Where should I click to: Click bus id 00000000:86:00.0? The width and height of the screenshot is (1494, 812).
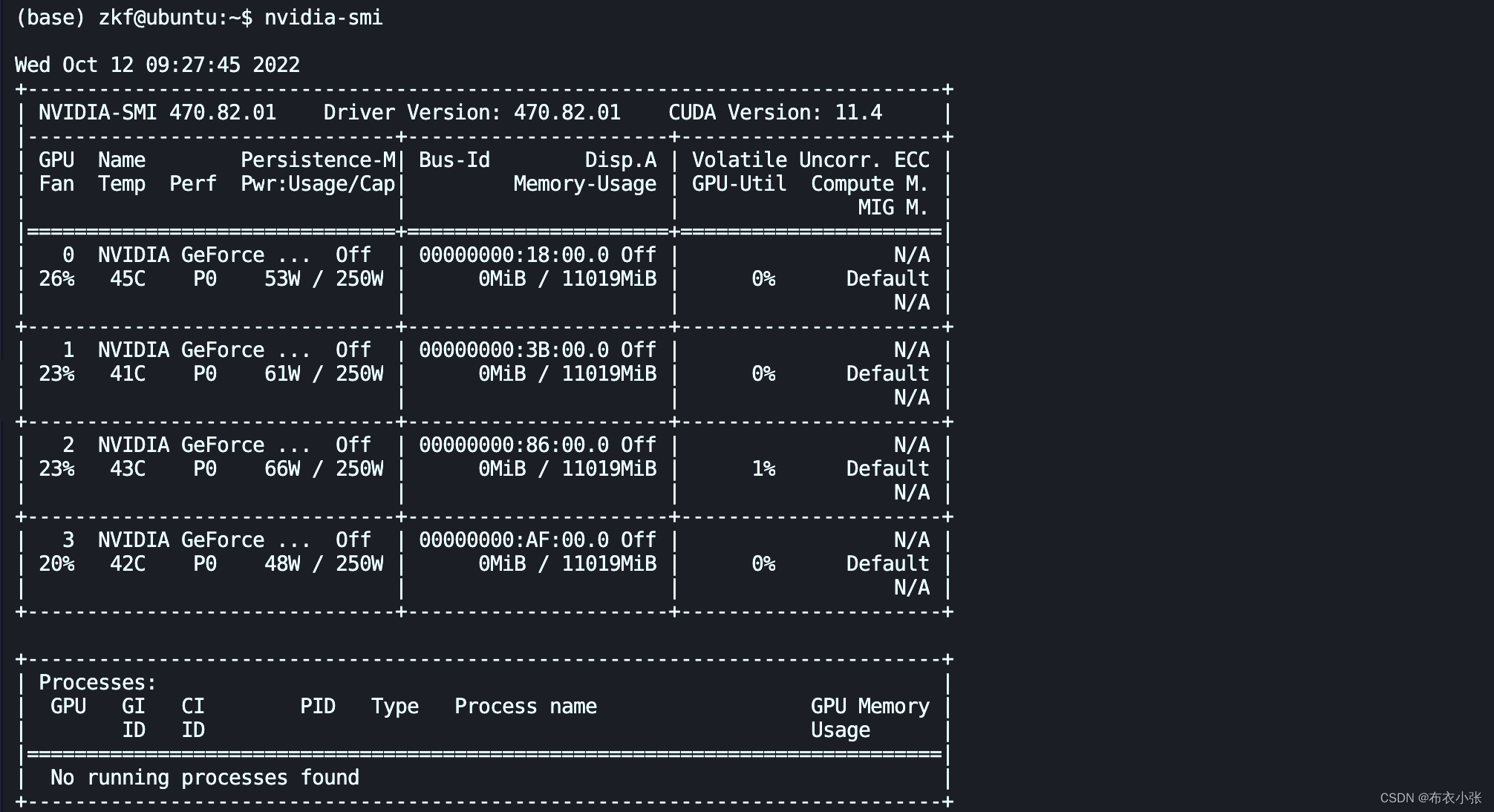pyautogui.click(x=514, y=445)
